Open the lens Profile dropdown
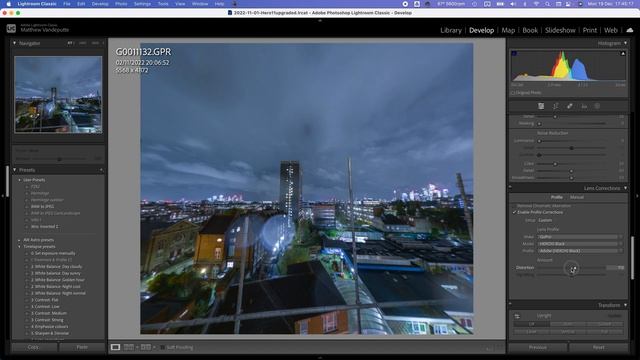Screen dimensions: 640x360 (580, 251)
